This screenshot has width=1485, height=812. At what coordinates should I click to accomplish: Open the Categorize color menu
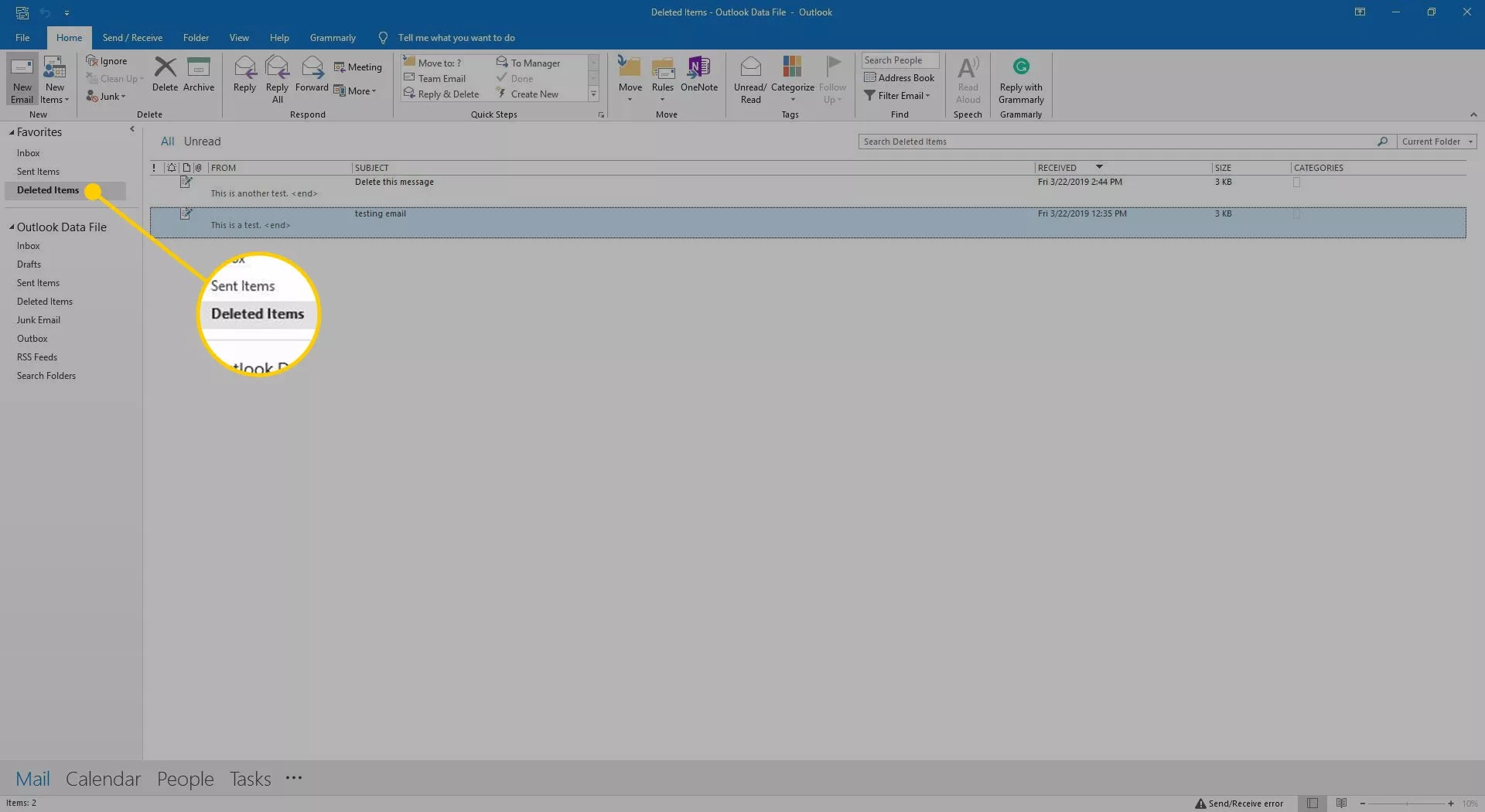792,79
